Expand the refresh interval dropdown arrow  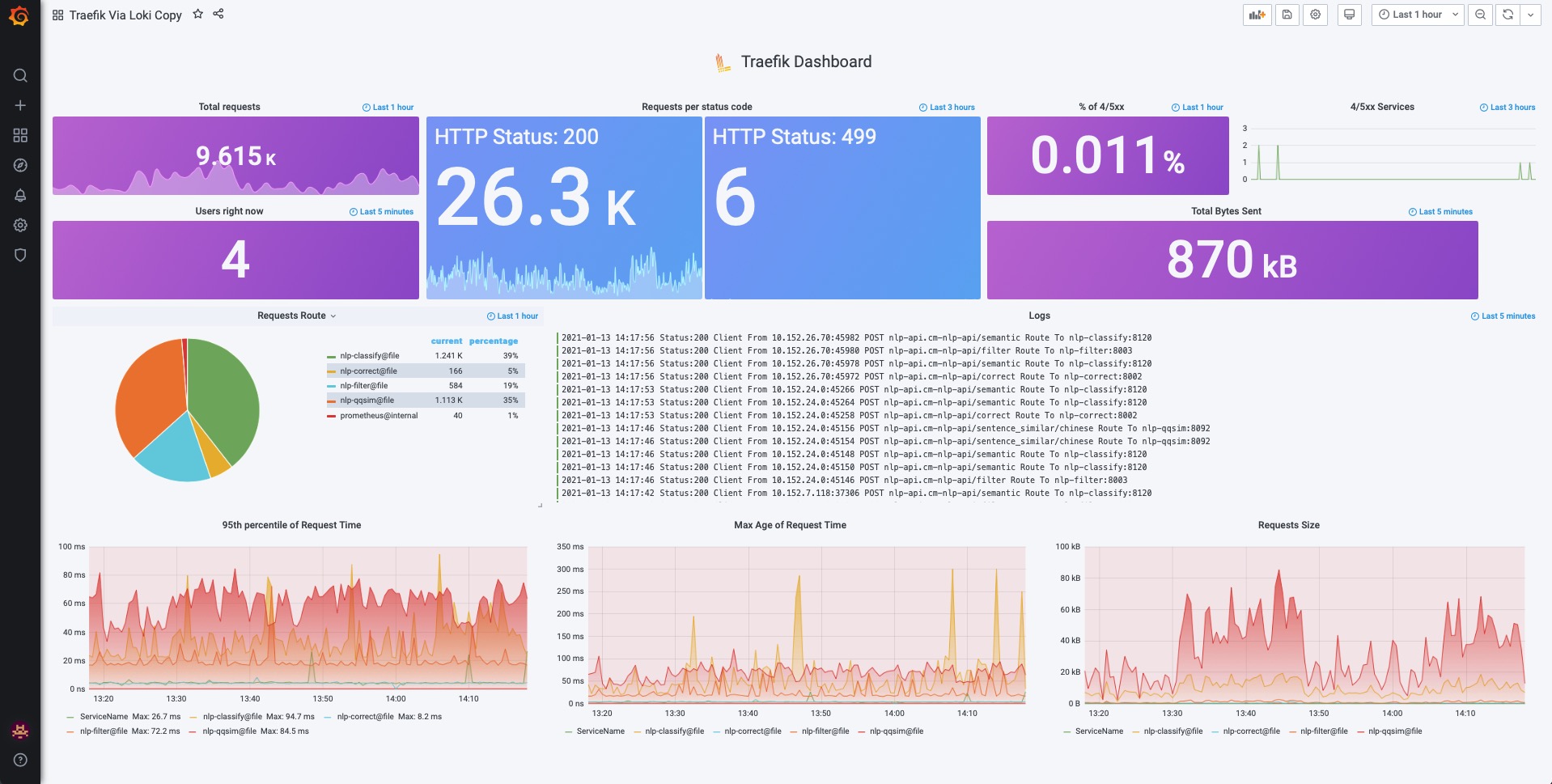coord(1530,15)
